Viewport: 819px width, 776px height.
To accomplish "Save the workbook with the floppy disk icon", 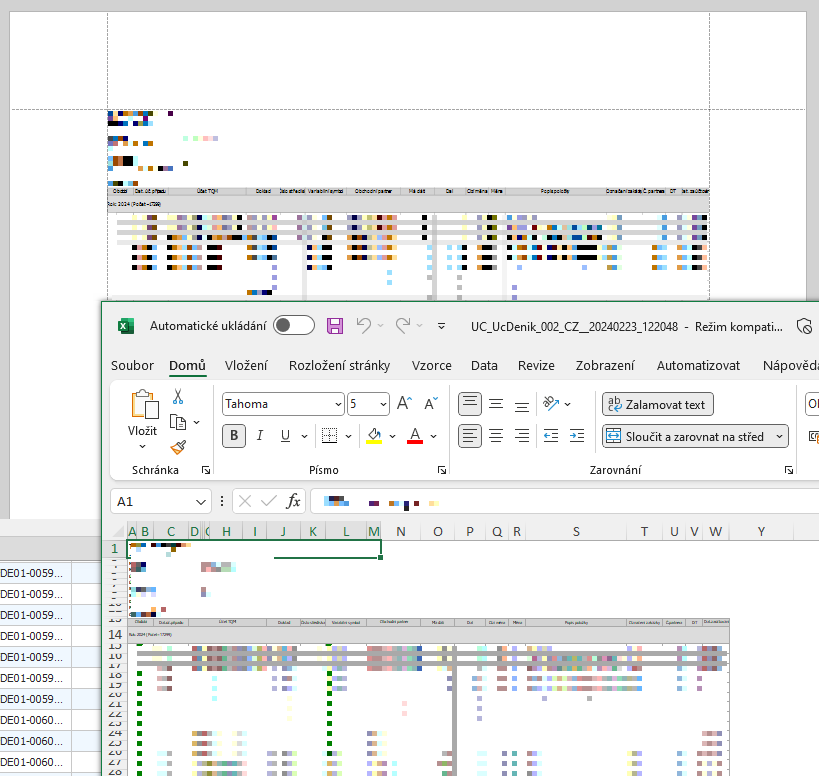I will (x=335, y=326).
